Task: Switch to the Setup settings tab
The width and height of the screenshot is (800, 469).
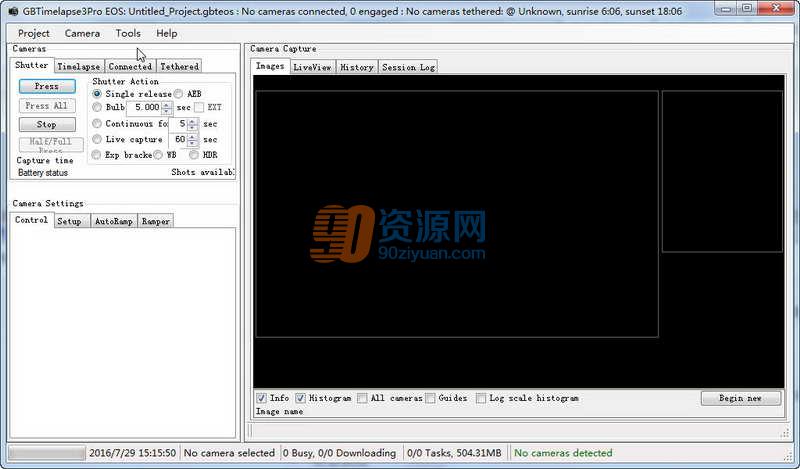Action: pyautogui.click(x=71, y=221)
